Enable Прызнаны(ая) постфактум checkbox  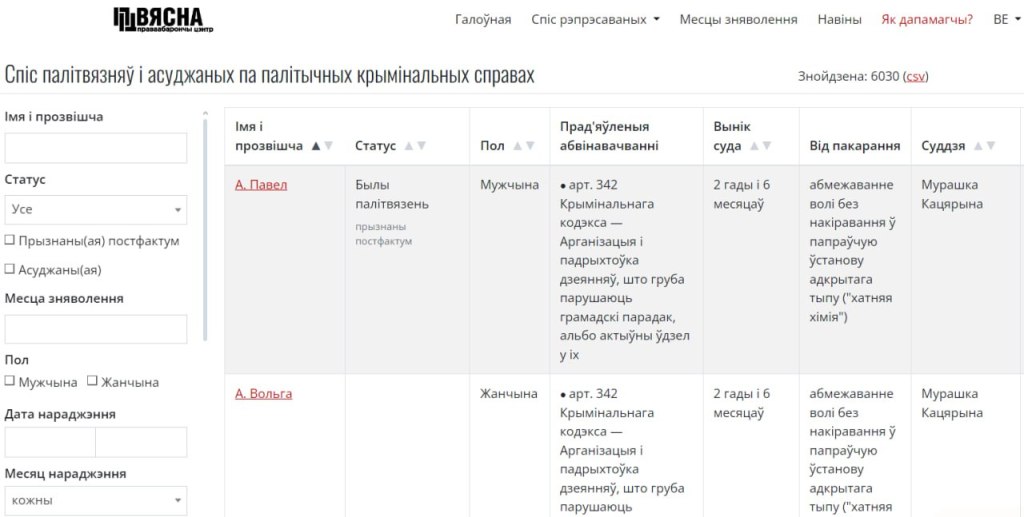pyautogui.click(x=9, y=241)
